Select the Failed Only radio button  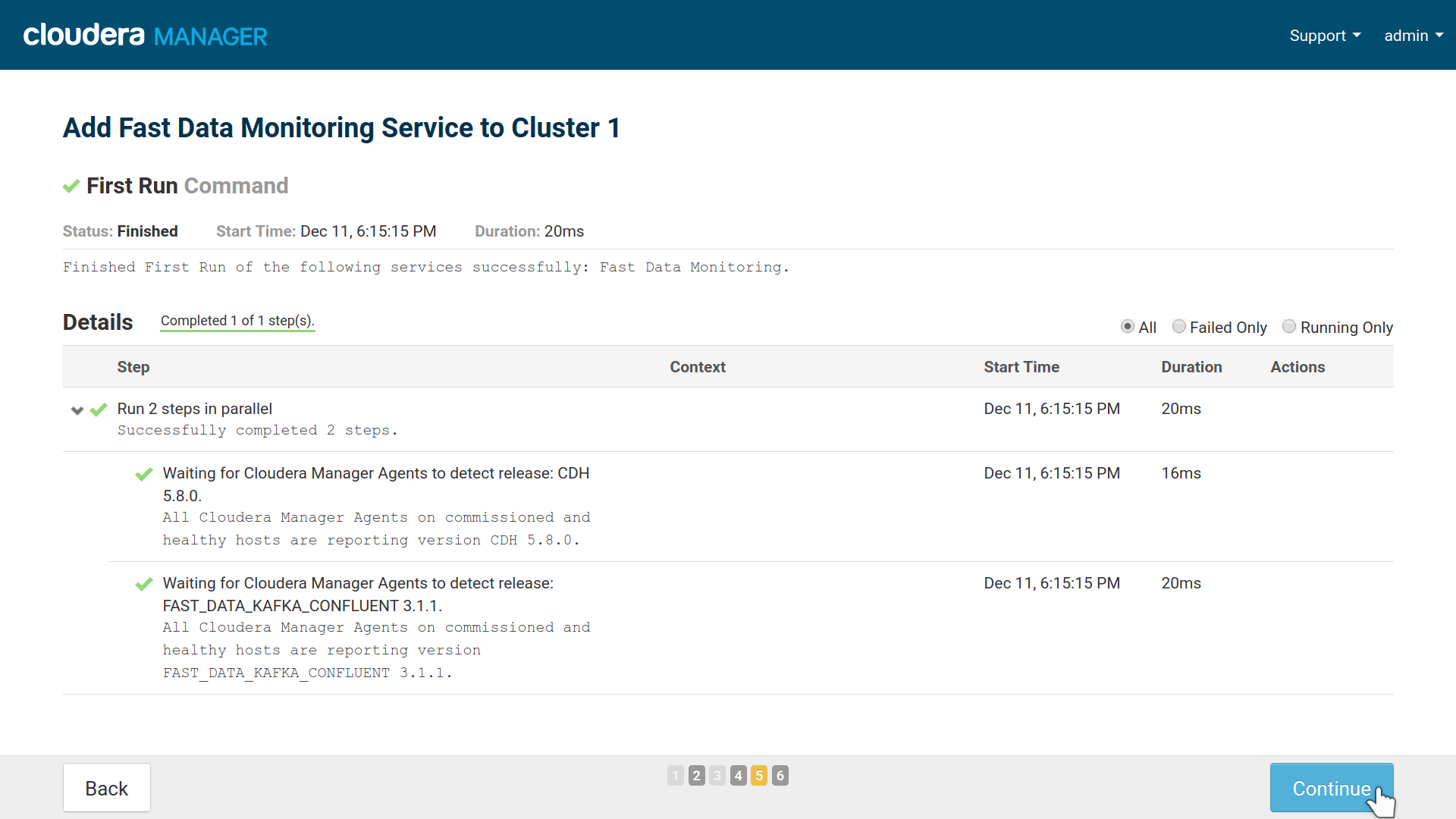[x=1179, y=327]
